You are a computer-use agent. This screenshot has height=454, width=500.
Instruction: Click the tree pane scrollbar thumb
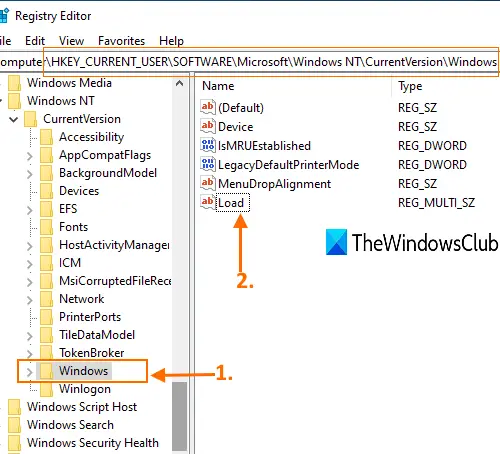[179, 417]
